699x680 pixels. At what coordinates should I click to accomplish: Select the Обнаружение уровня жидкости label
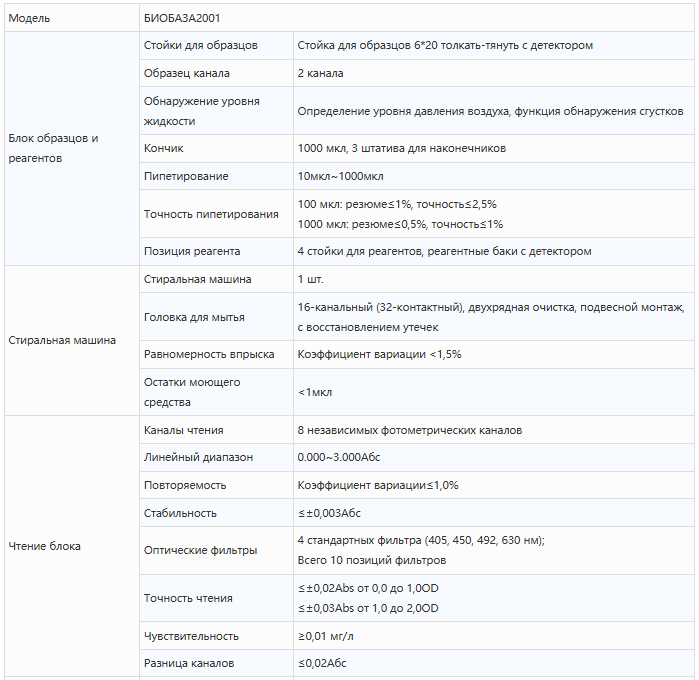201,111
